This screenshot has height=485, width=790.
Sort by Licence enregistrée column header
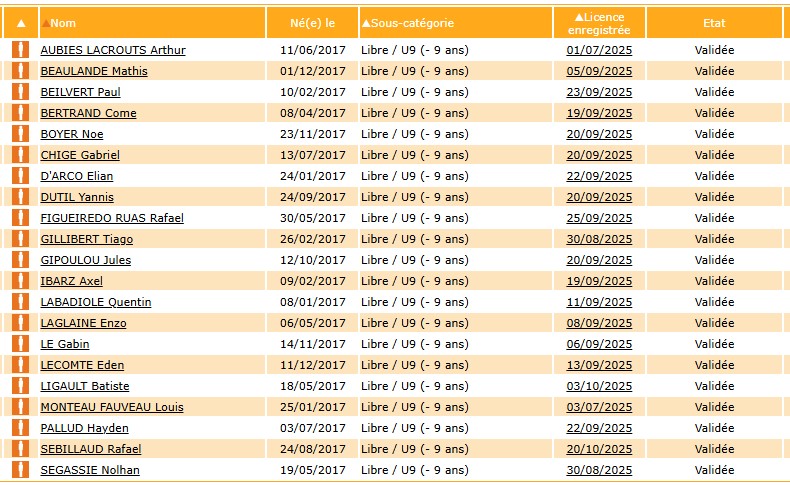(598, 23)
